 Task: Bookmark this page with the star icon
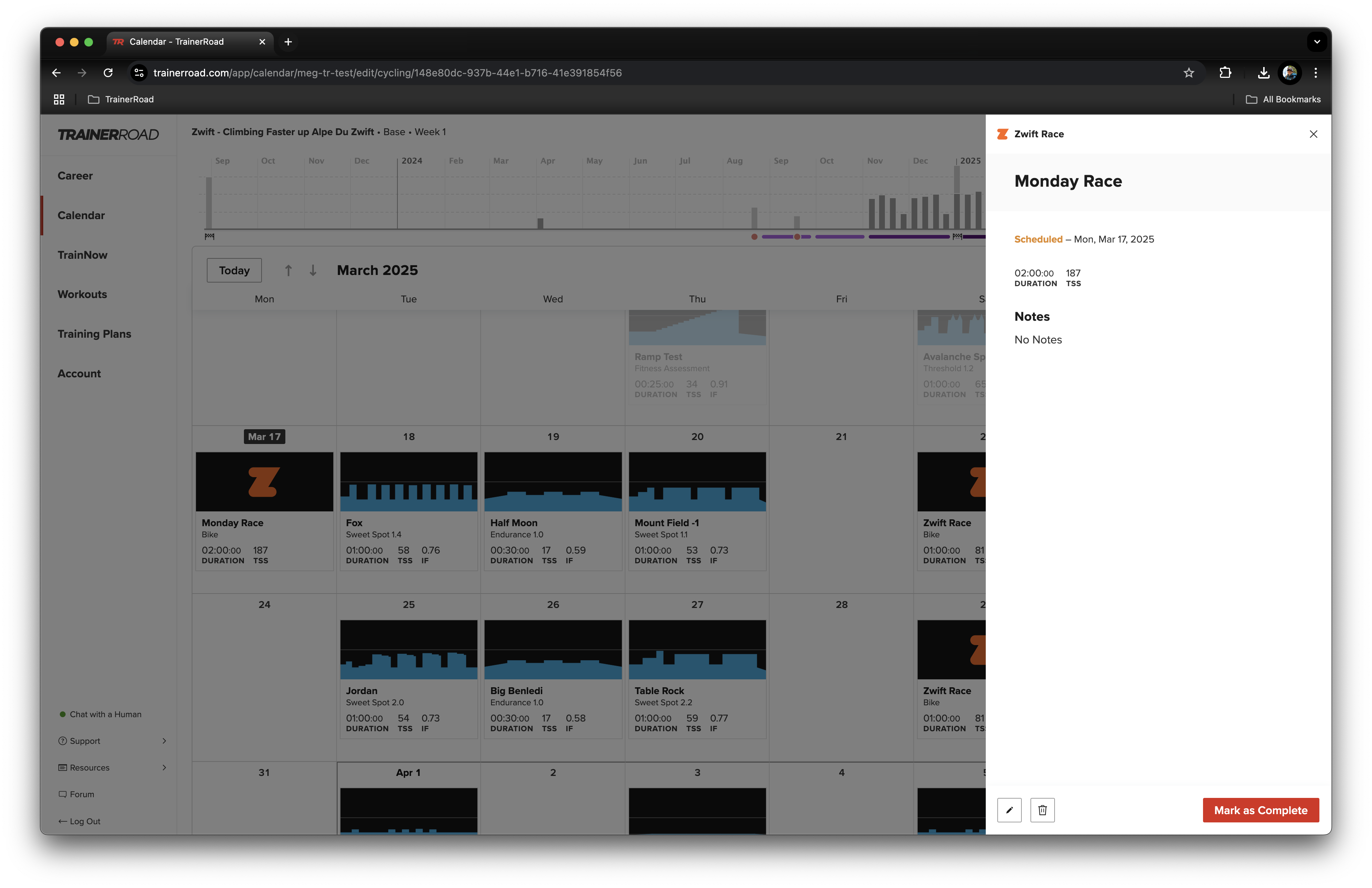point(1189,73)
